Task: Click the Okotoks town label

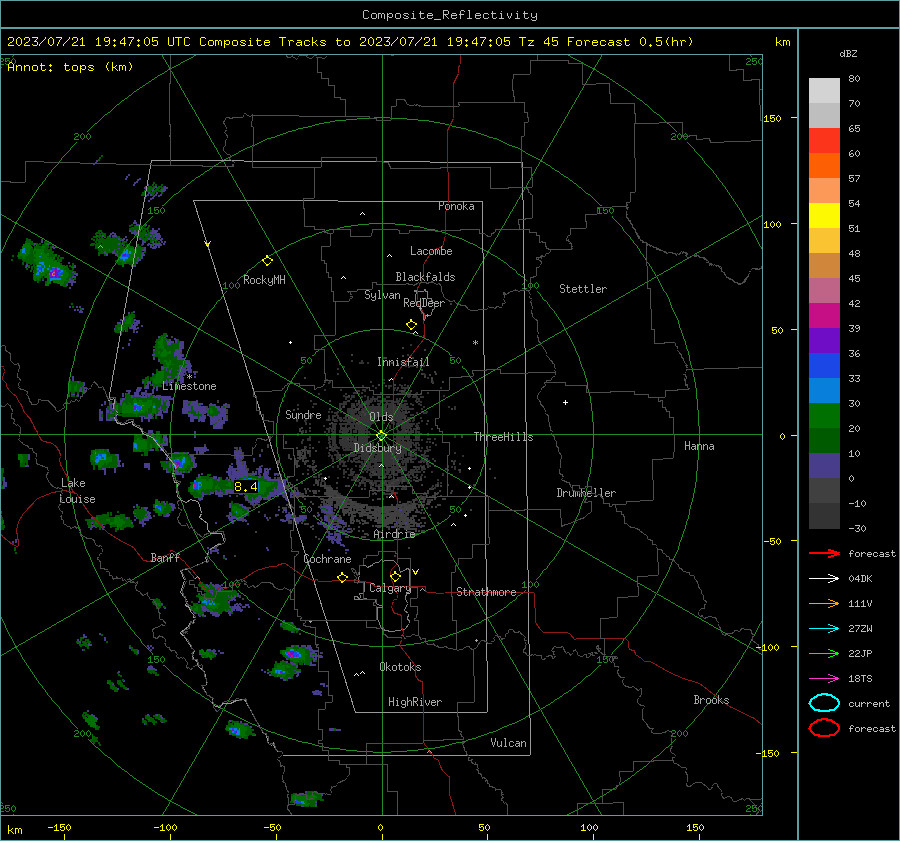Action: [400, 667]
